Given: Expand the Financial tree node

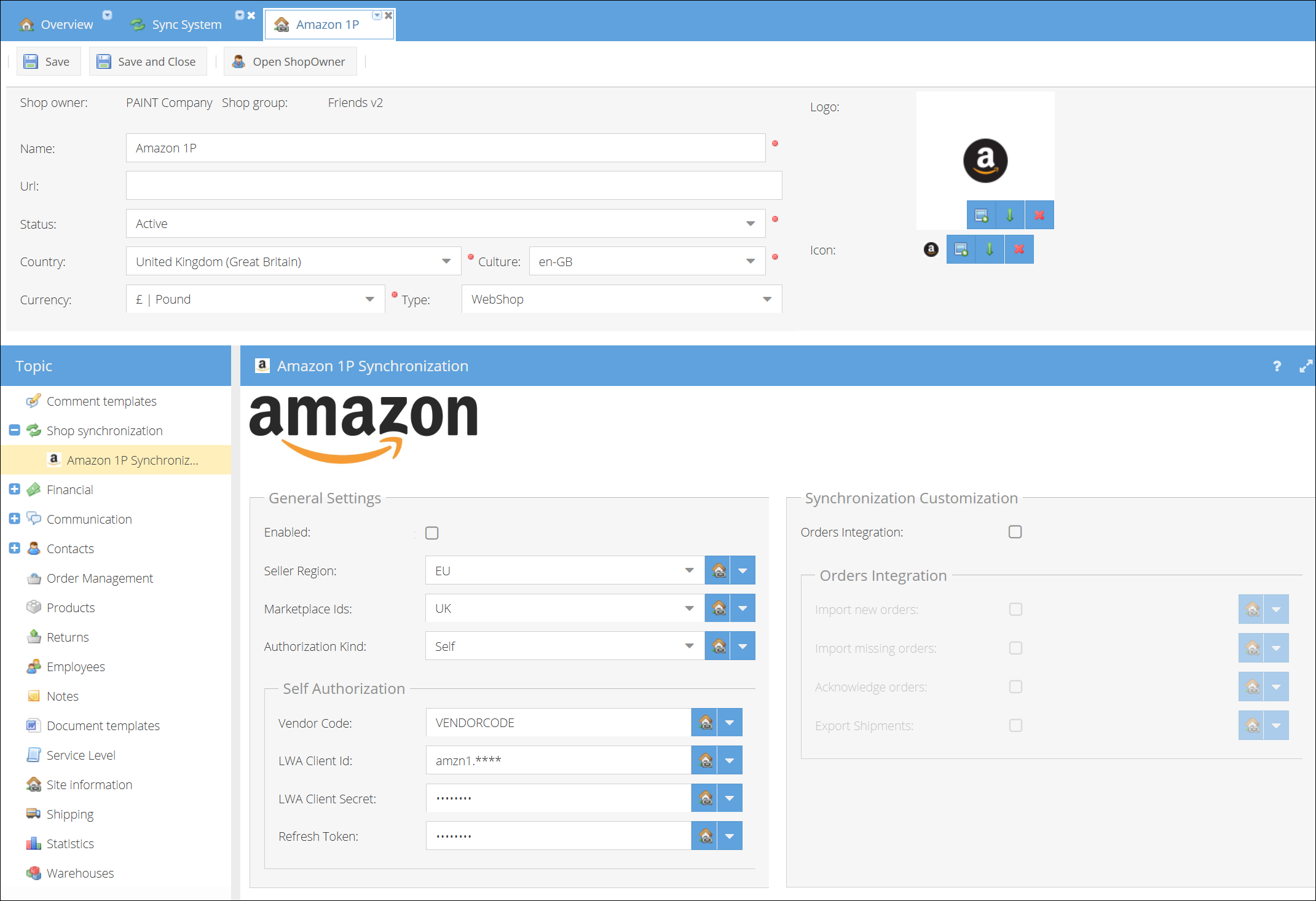Looking at the screenshot, I should (x=15, y=489).
